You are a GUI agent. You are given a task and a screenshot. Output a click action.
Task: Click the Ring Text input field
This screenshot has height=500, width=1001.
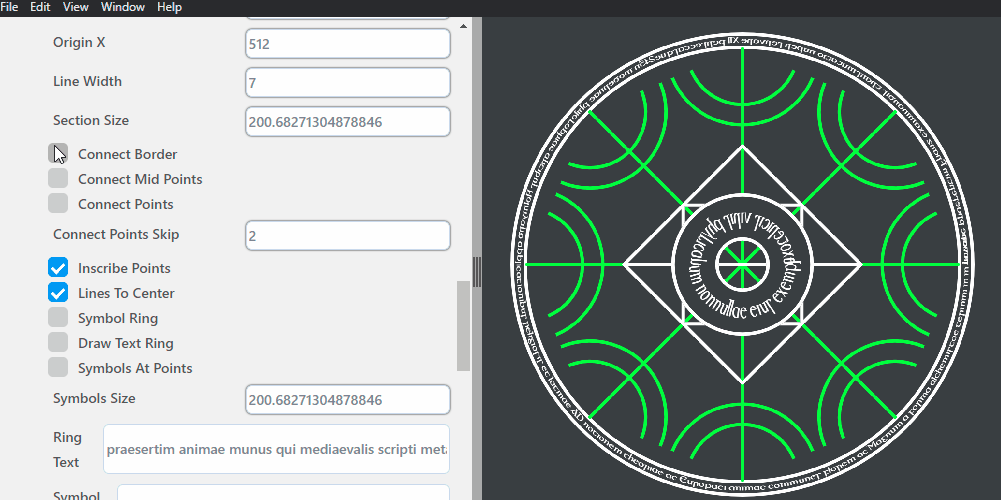point(276,449)
